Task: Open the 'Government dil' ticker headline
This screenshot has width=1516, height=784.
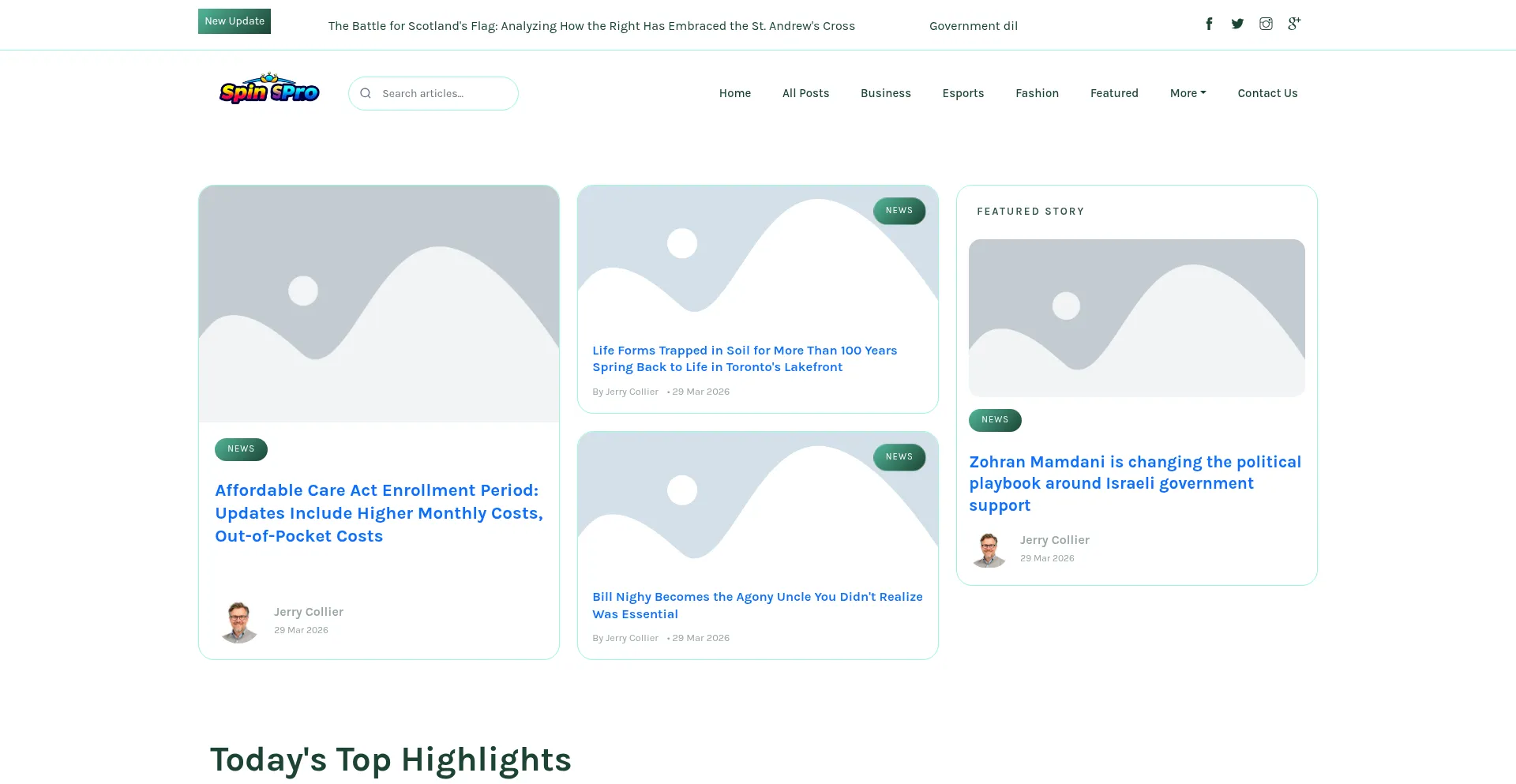Action: coord(974,26)
